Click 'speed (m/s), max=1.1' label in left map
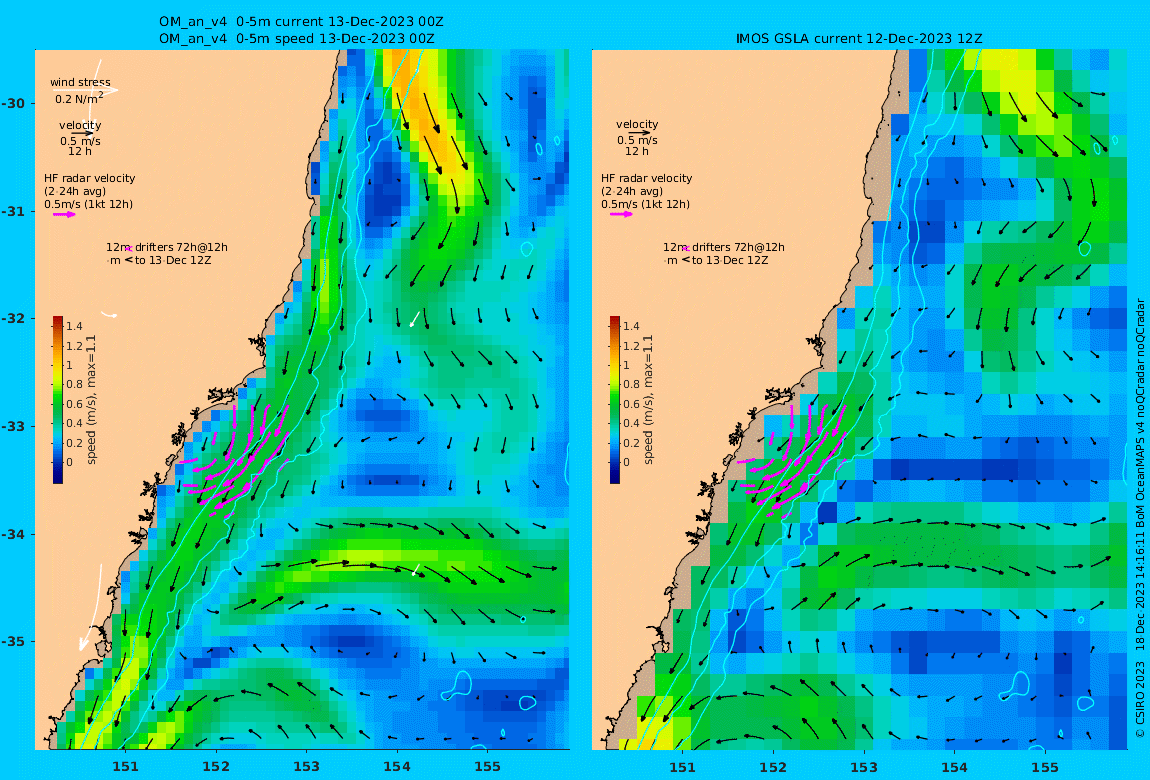 coord(92,400)
